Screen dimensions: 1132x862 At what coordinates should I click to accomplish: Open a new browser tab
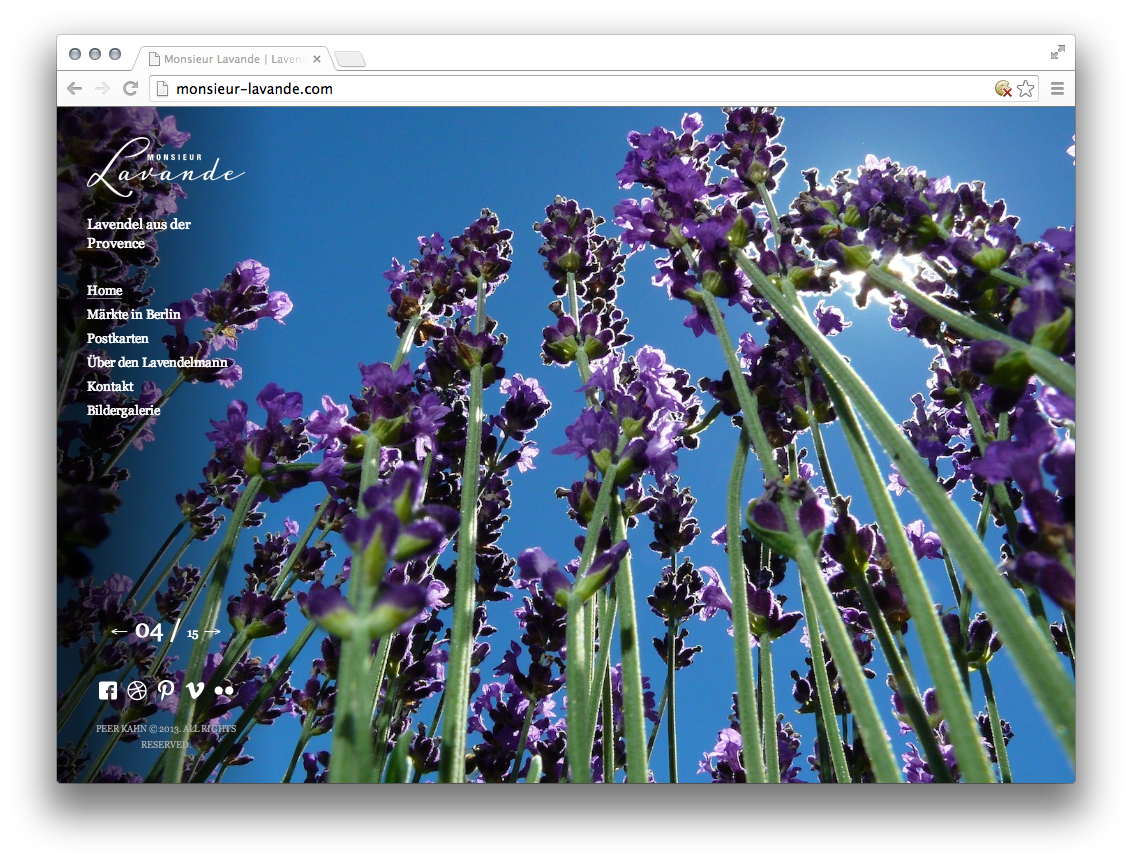pos(350,59)
